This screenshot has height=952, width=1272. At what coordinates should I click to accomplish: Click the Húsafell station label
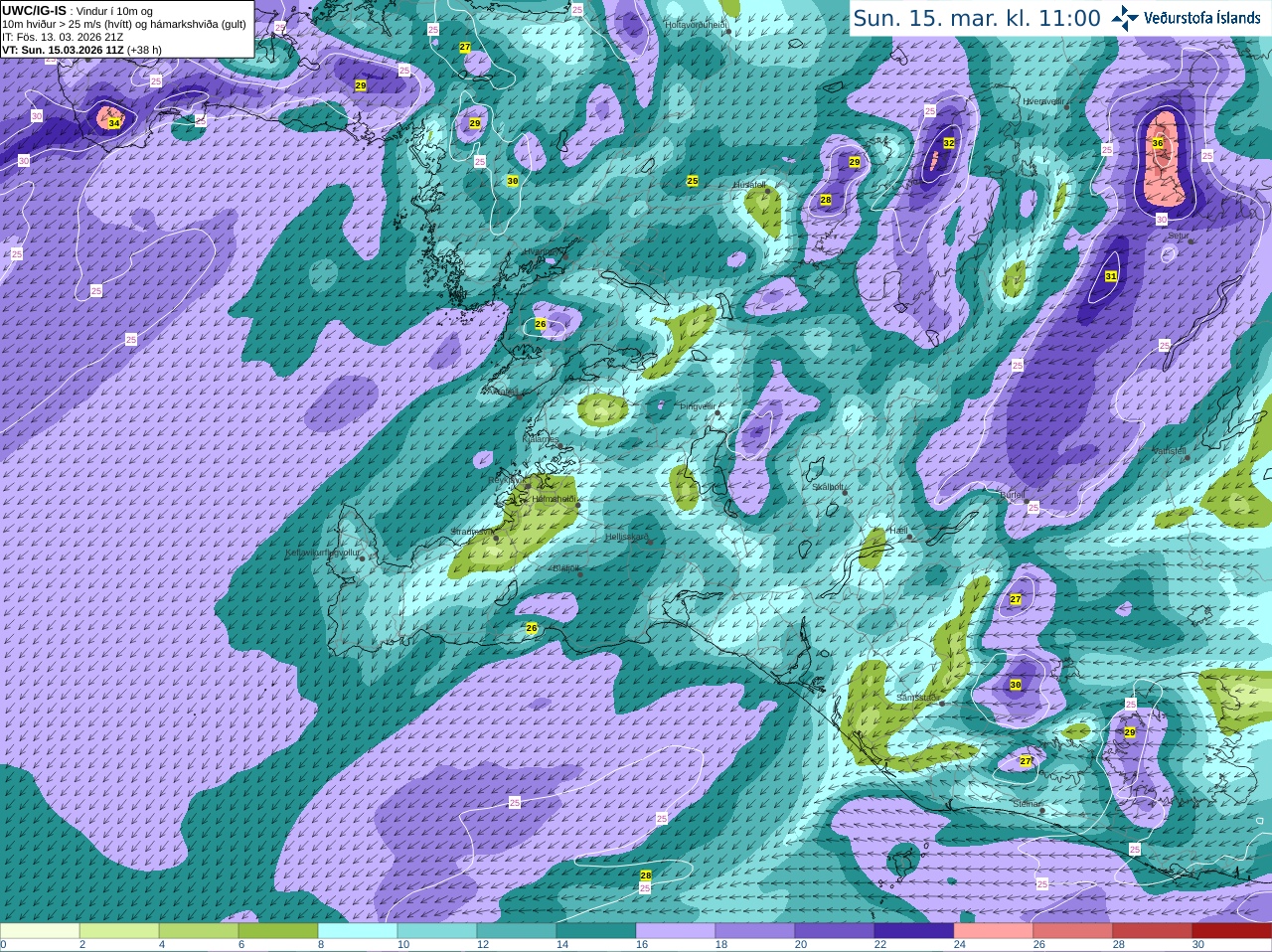click(x=749, y=185)
